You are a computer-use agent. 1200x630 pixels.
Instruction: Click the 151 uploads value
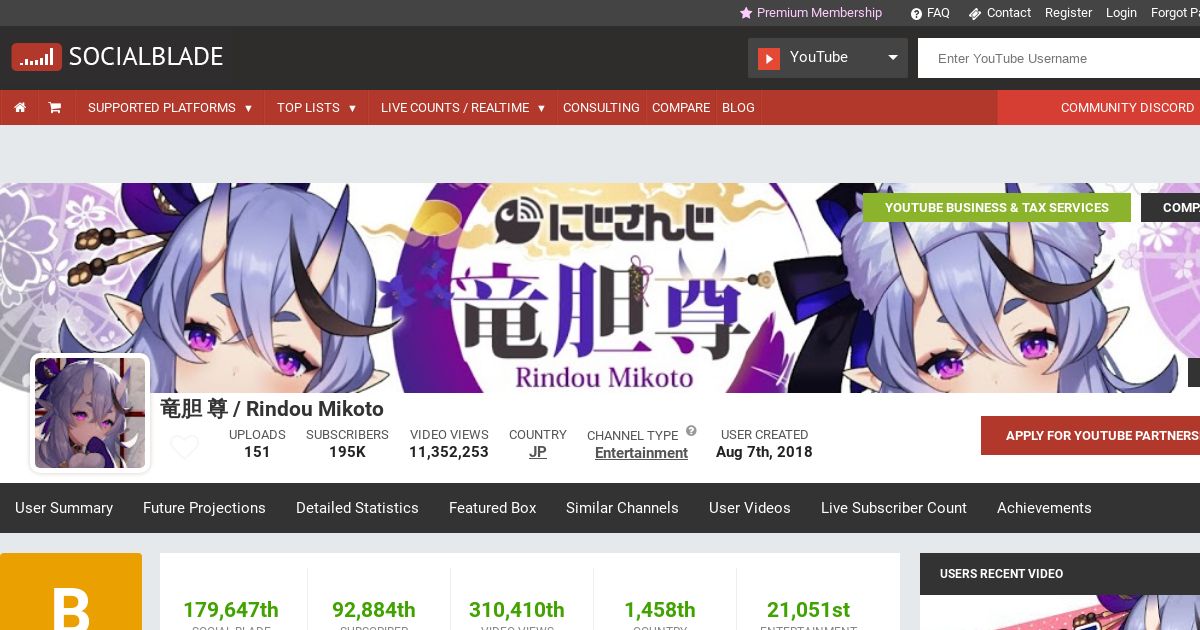point(257,452)
